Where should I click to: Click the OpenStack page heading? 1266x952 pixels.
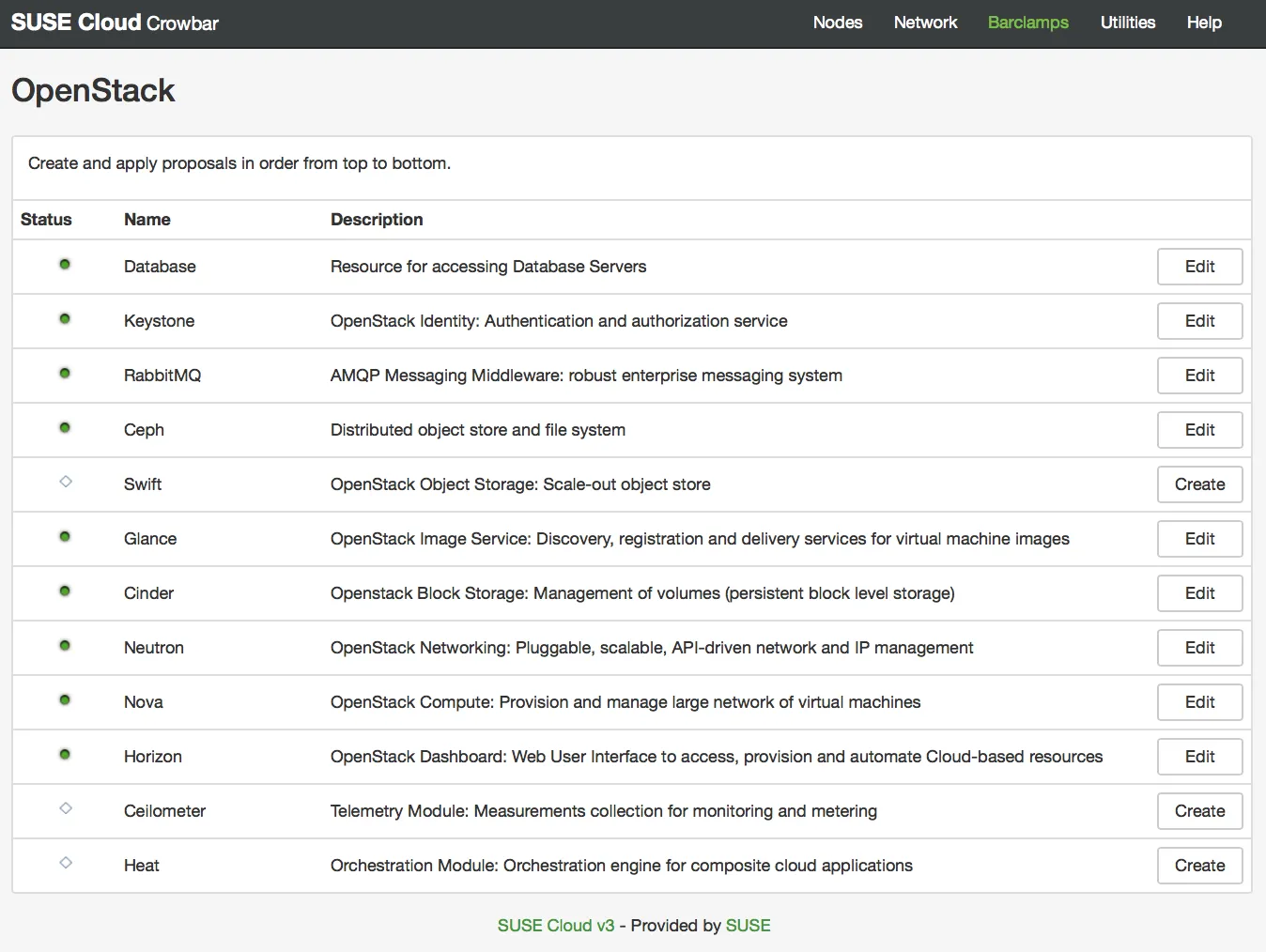tap(93, 91)
